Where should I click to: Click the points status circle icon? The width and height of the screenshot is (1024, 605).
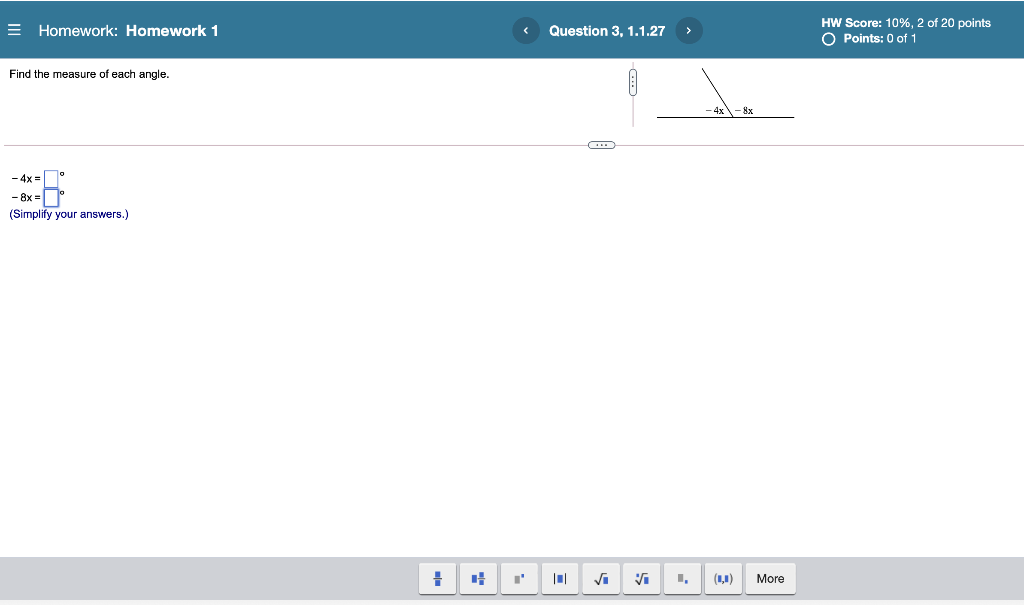(x=828, y=39)
